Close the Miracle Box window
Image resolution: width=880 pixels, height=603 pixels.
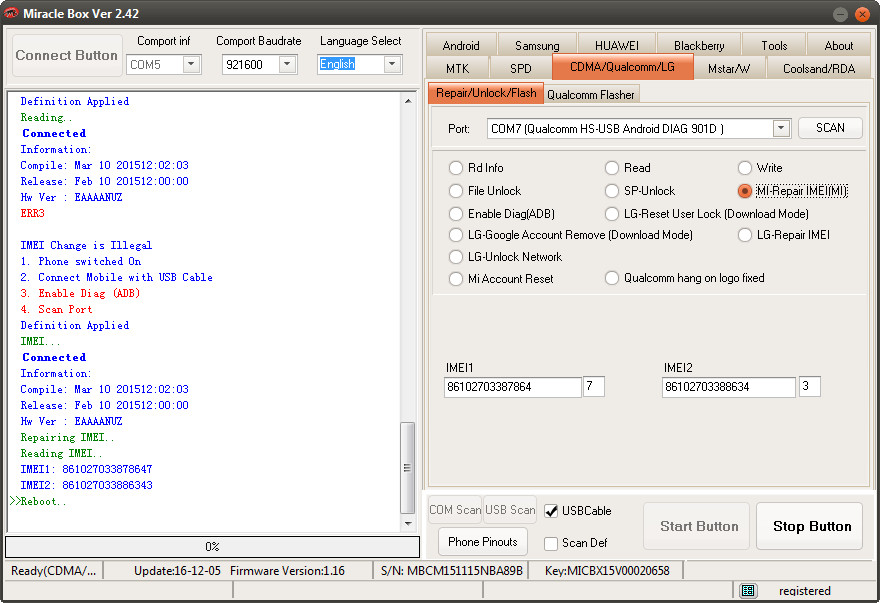(862, 14)
